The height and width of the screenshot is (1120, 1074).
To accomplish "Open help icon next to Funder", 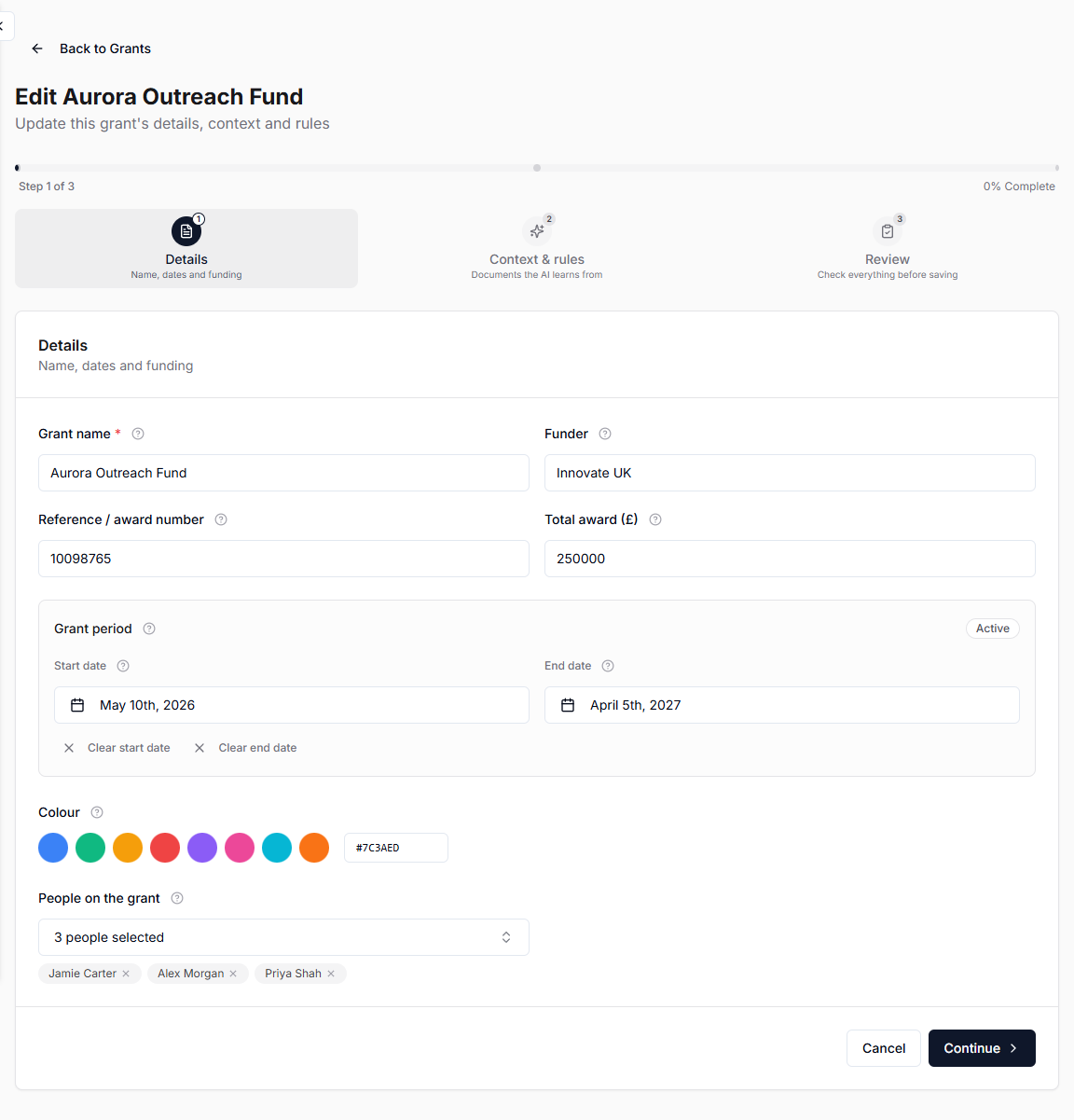I will click(x=605, y=434).
